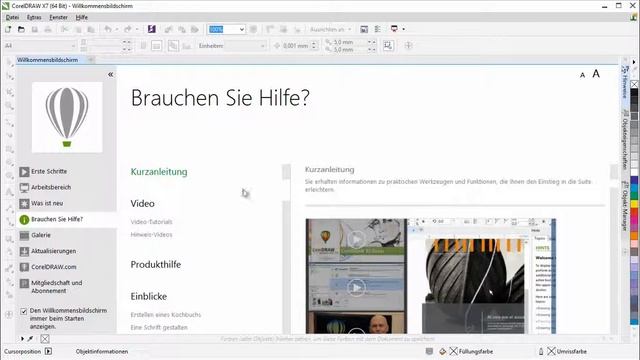Select the Willkommensbildschirm tab
The width and height of the screenshot is (640, 360).
47,60
